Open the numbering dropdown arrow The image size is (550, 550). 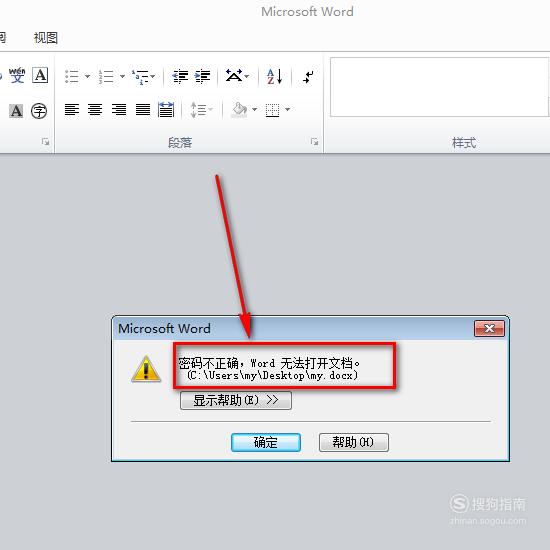tap(122, 76)
